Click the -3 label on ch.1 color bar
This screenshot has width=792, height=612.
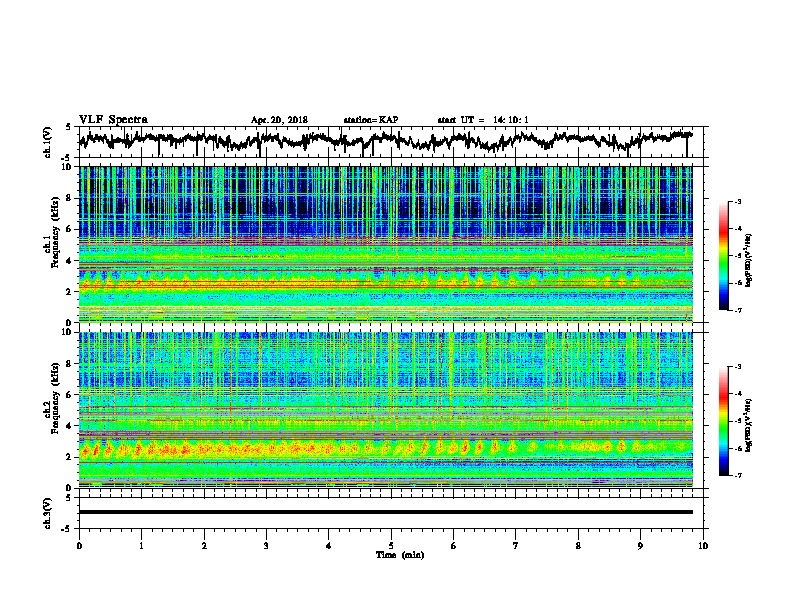(738, 201)
